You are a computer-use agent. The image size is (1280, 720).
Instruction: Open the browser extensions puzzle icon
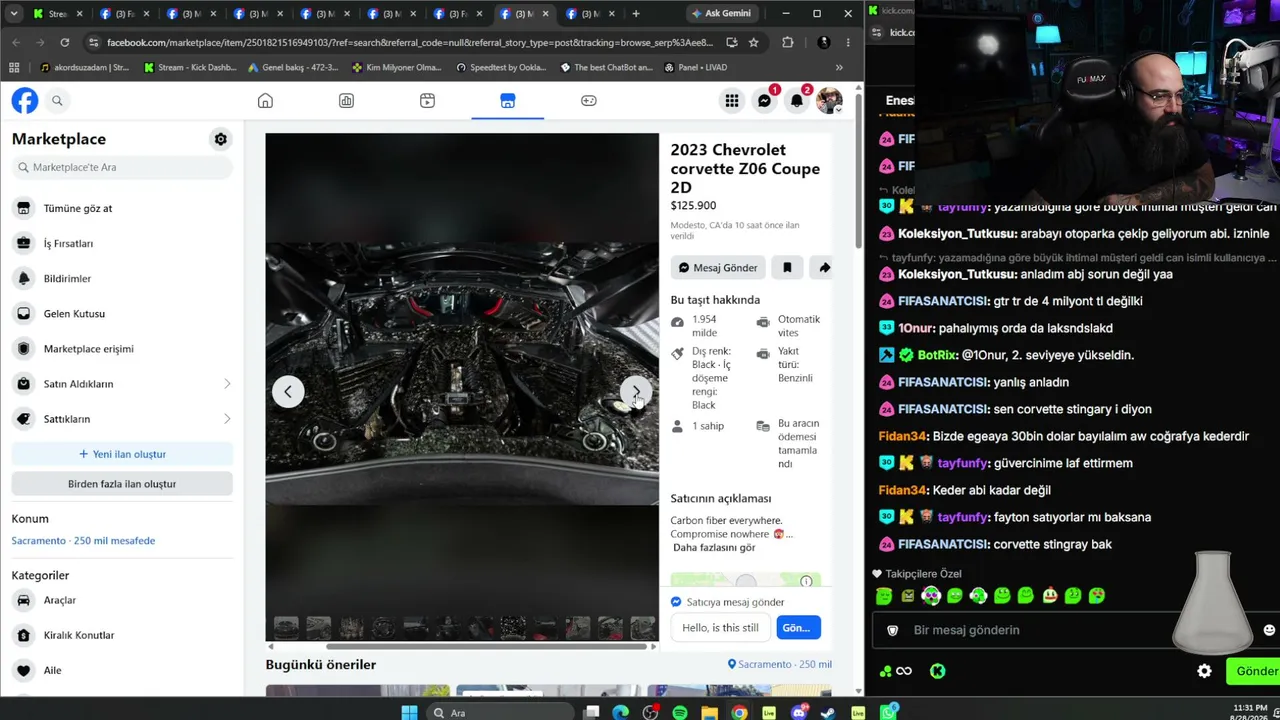(x=788, y=42)
